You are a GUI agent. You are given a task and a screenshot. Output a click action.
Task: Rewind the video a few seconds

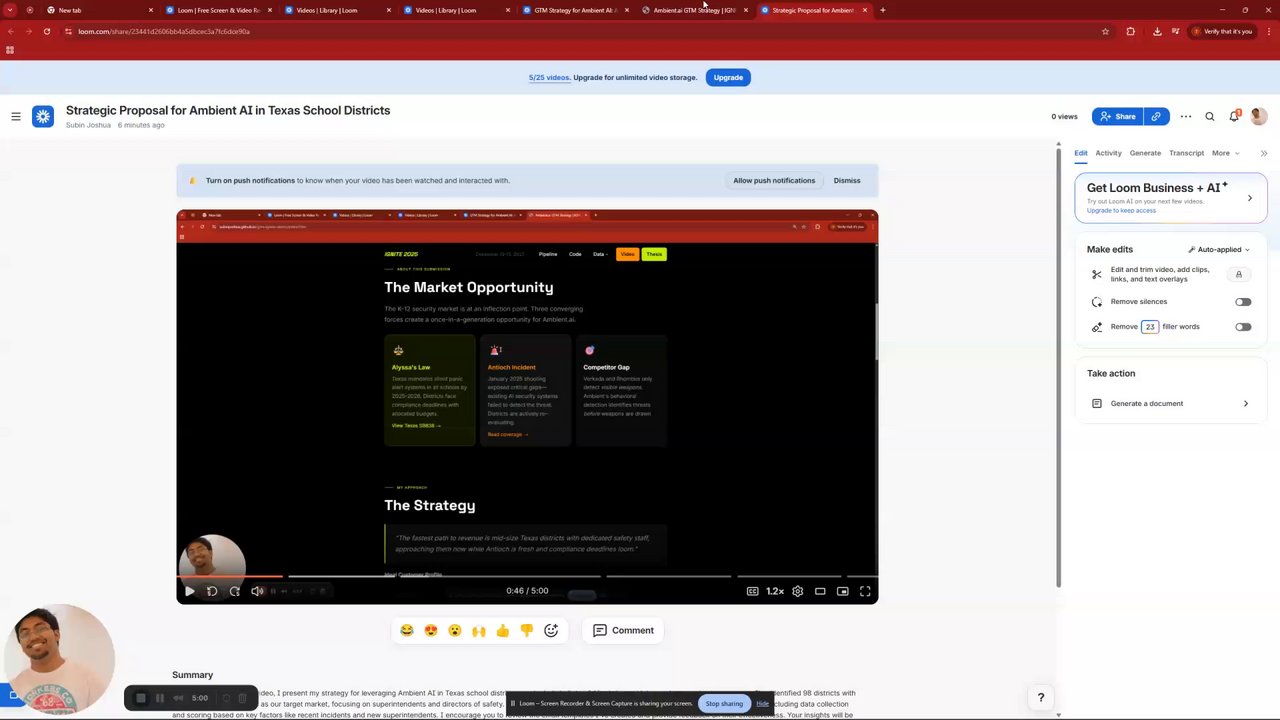(x=212, y=591)
